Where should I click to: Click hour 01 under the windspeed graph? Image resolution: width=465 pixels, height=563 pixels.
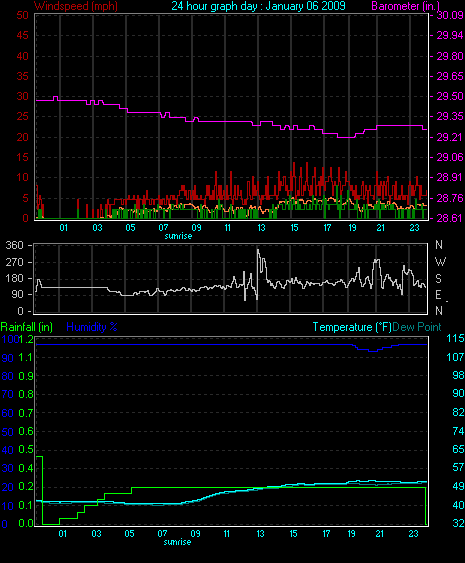click(x=64, y=228)
